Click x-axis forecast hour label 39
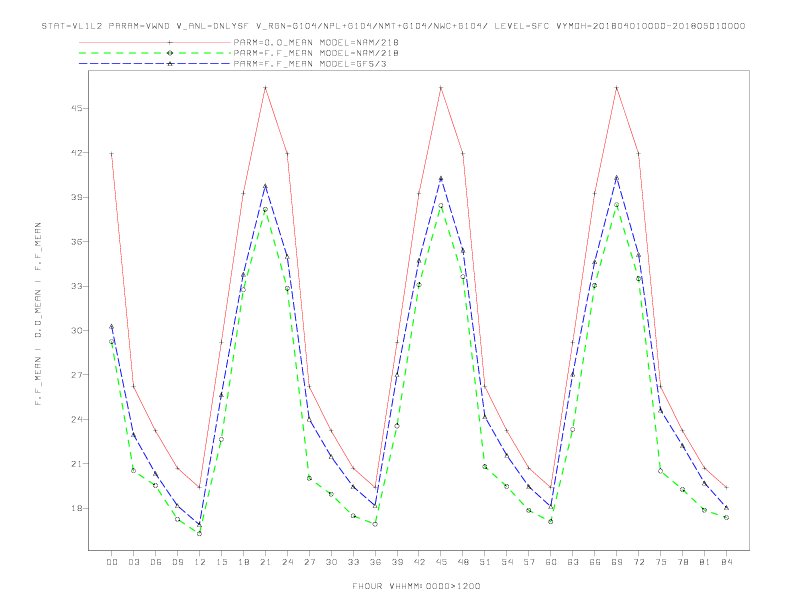 point(397,562)
